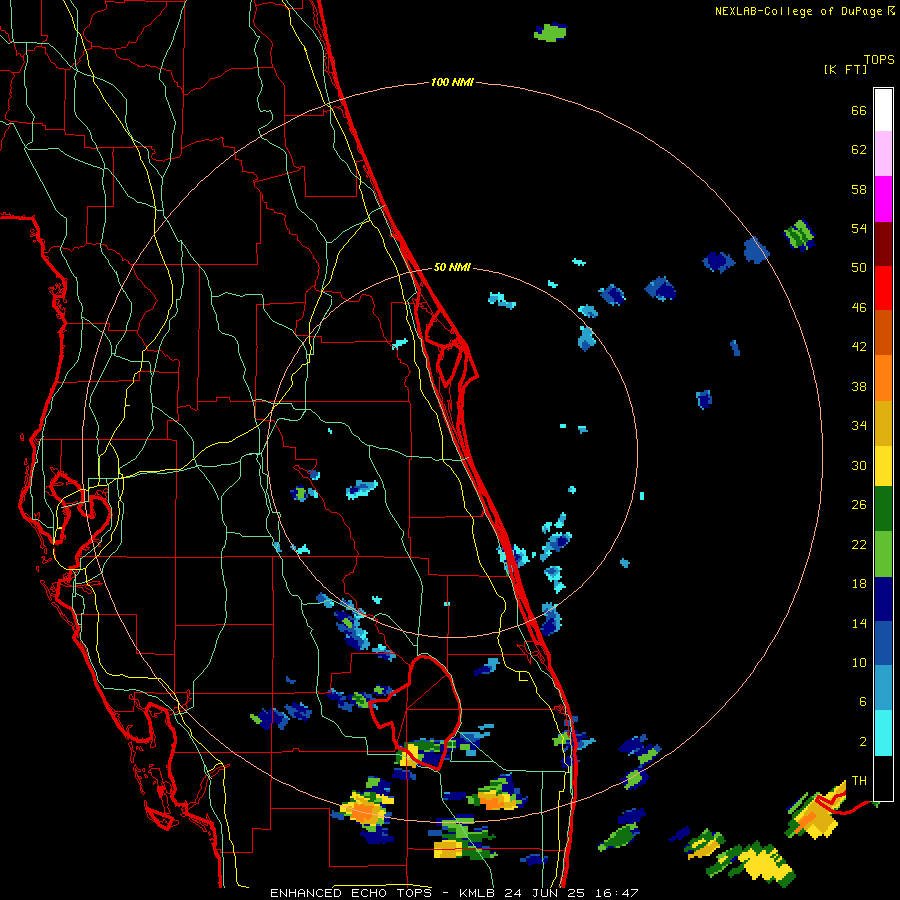Click the legend value 18
This screenshot has height=900, width=900.
(859, 584)
